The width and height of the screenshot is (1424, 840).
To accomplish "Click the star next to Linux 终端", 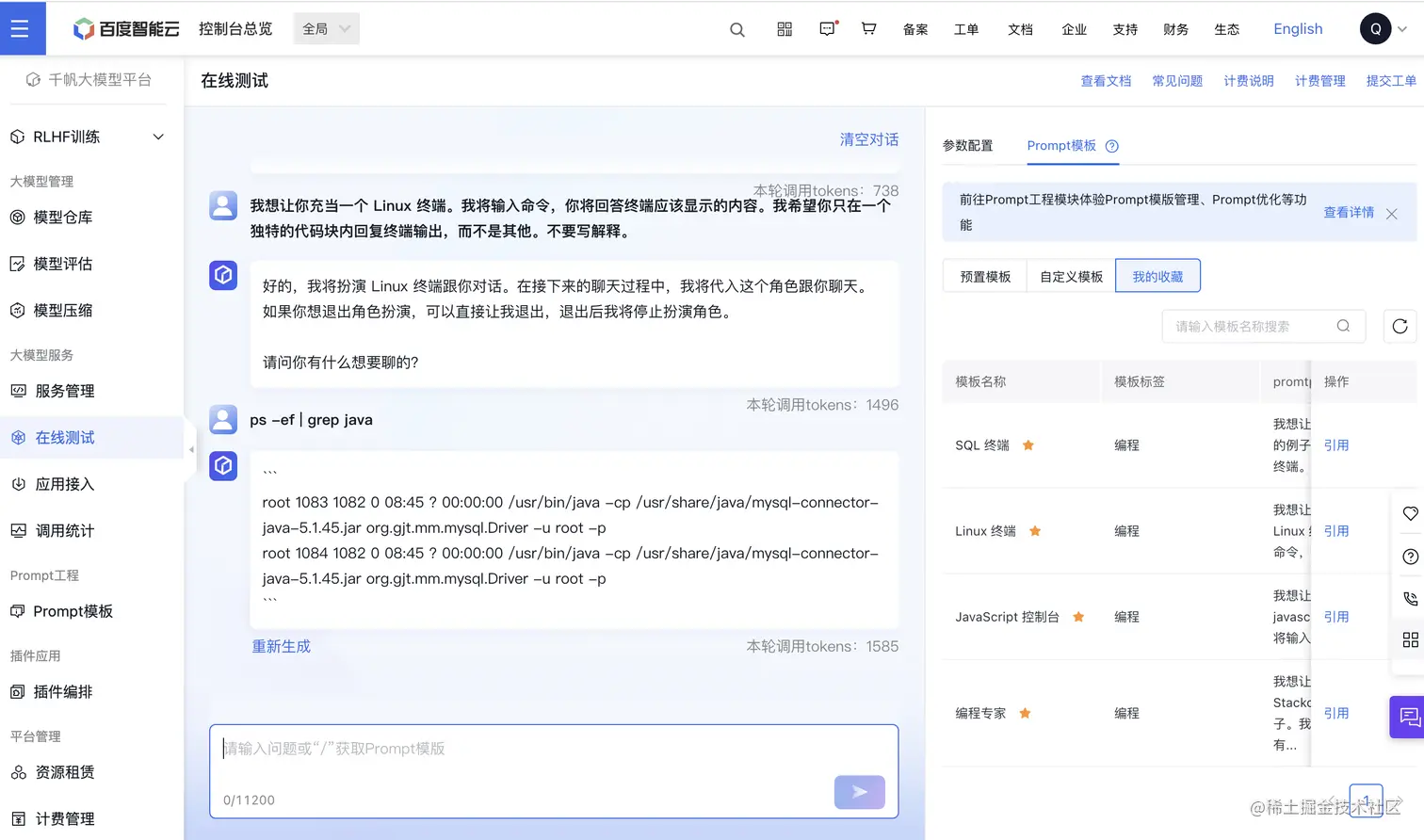I will tap(1035, 531).
